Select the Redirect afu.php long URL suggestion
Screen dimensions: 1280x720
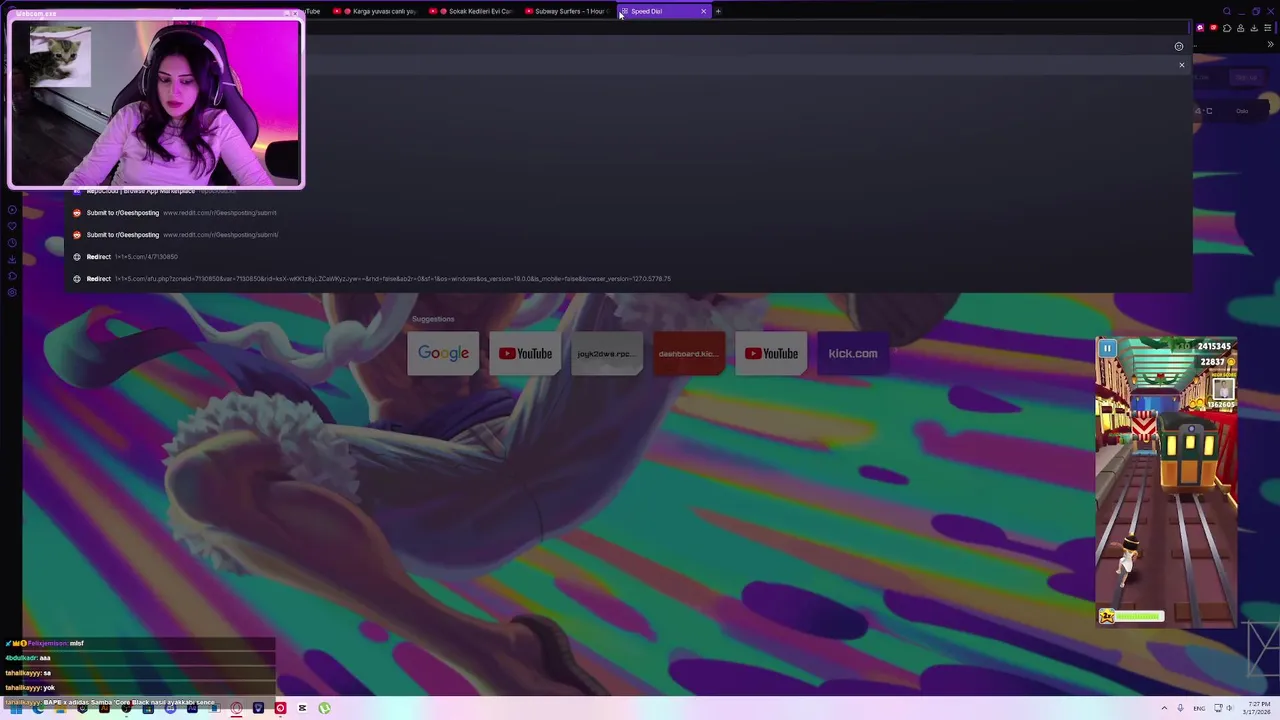point(630,279)
